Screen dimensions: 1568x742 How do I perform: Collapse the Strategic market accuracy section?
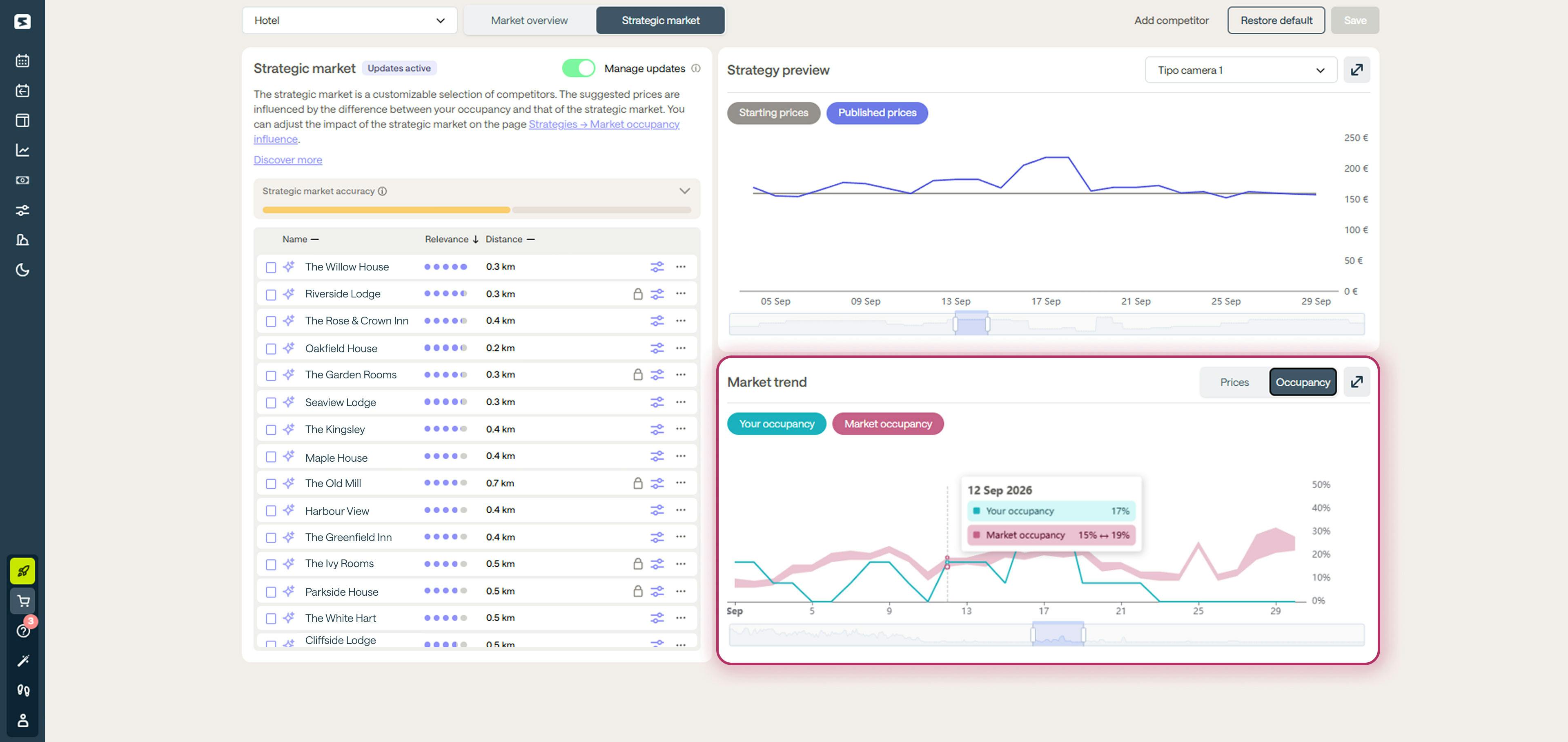pyautogui.click(x=684, y=191)
